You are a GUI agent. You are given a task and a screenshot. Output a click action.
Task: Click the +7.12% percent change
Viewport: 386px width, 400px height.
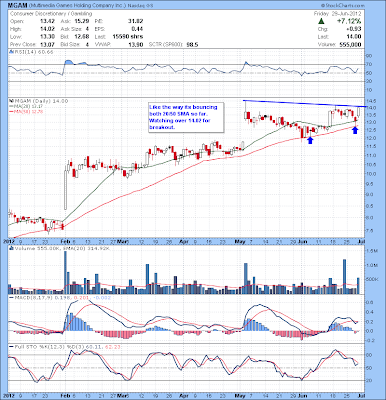(x=349, y=21)
